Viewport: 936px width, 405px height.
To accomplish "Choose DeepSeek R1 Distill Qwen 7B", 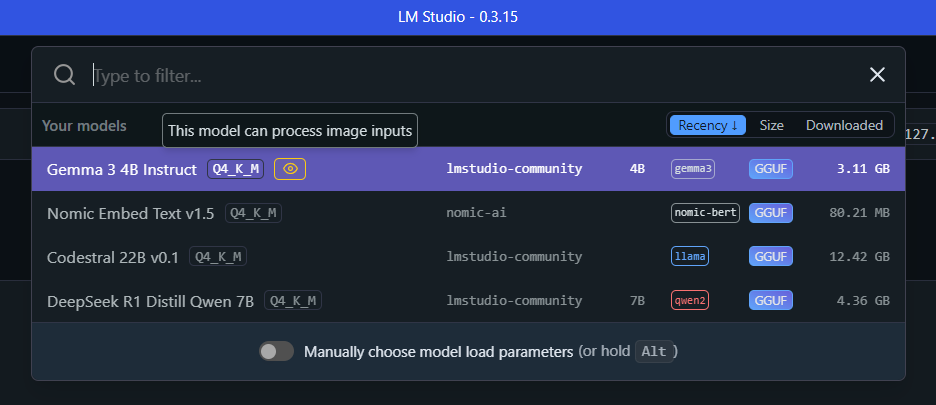I will [x=468, y=300].
